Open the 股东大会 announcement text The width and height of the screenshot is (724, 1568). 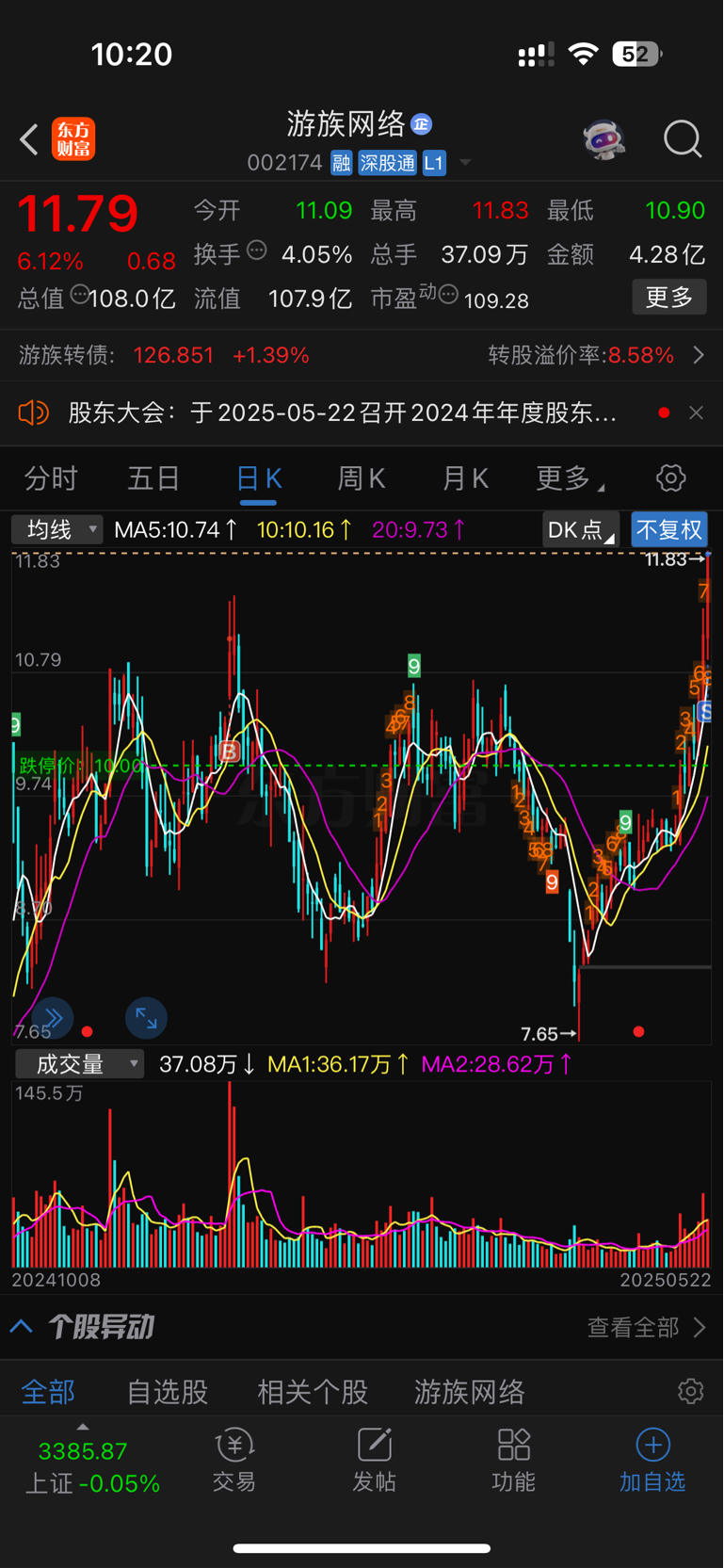point(343,412)
